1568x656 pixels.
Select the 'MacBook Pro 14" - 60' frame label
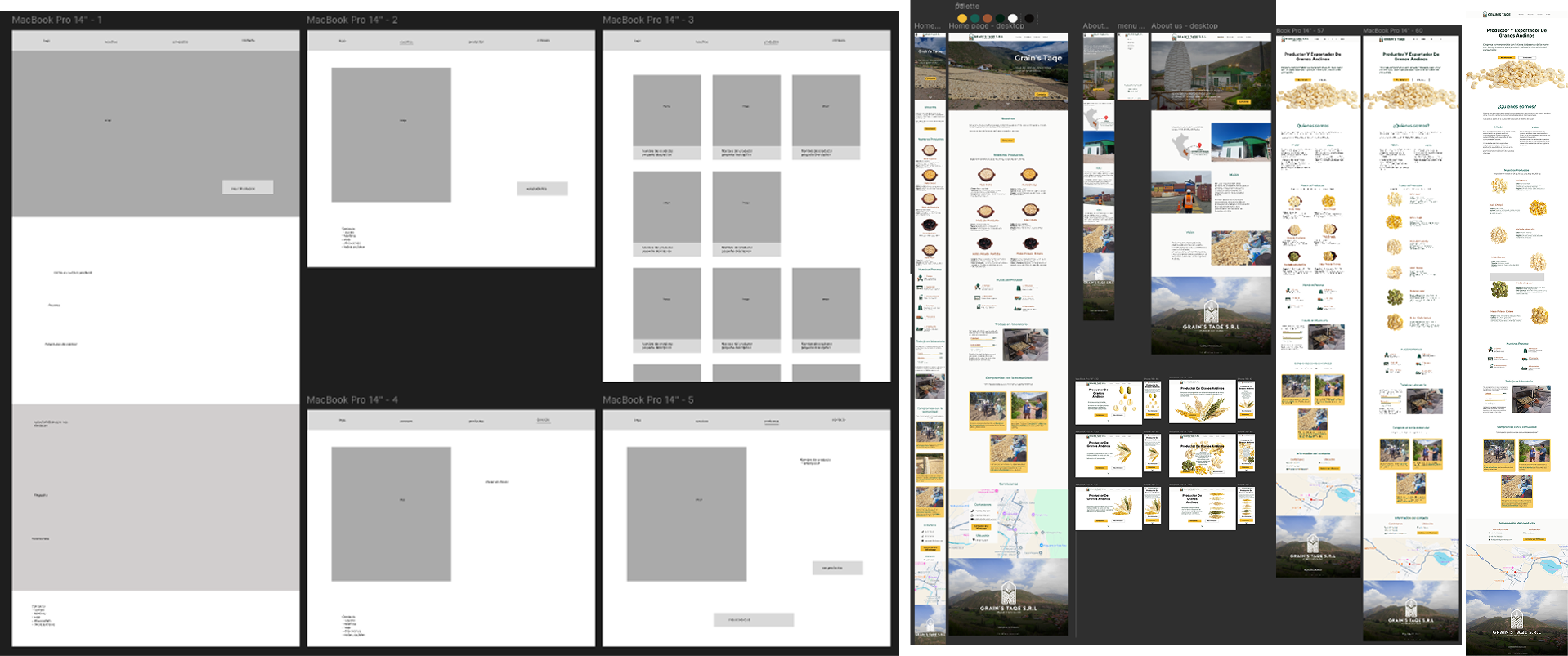point(1393,30)
